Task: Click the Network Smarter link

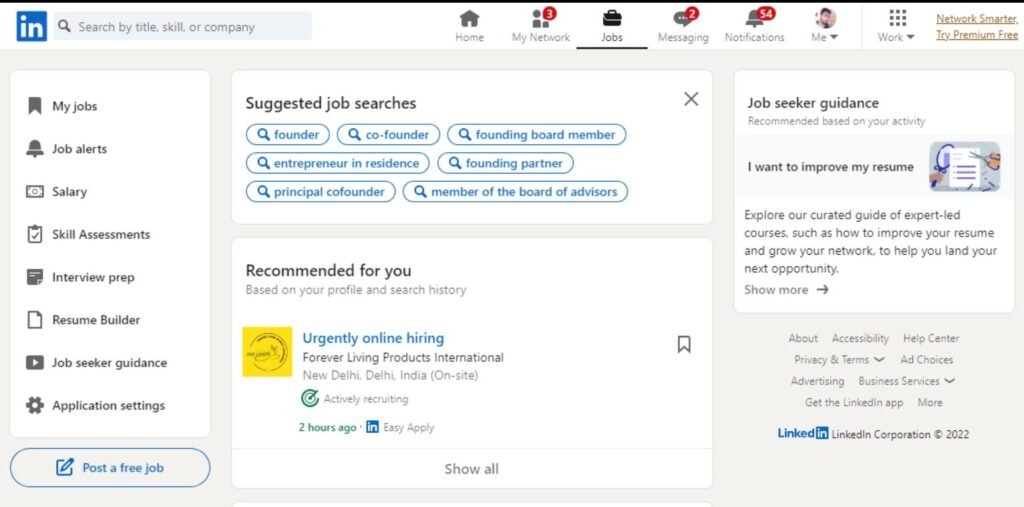Action: click(x=976, y=19)
